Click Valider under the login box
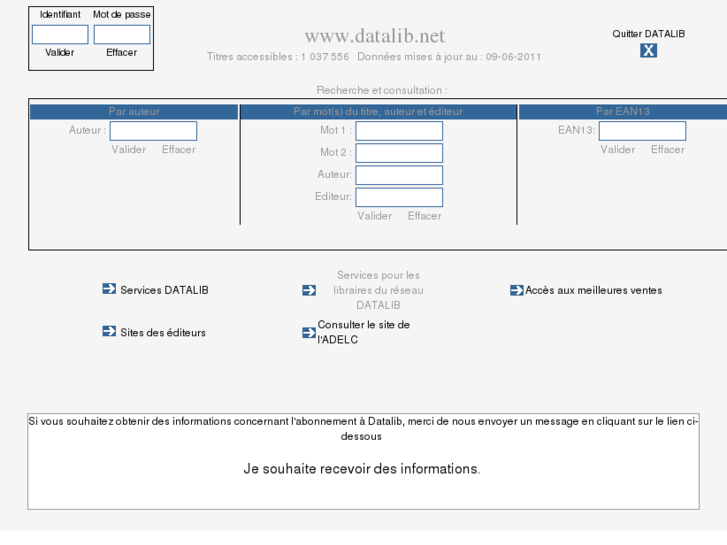This screenshot has width=727, height=545. pos(59,52)
